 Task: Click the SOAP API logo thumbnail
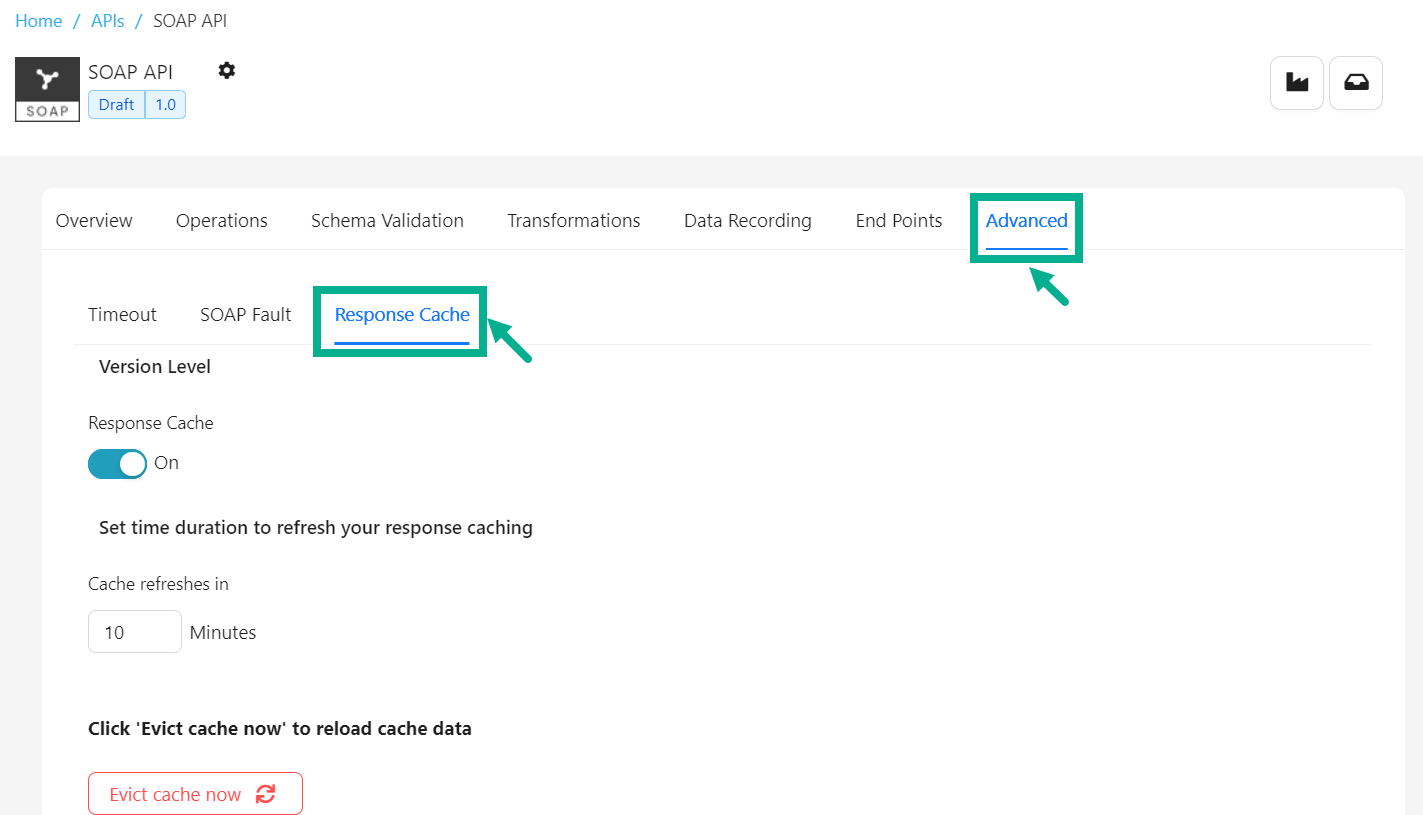pyautogui.click(x=47, y=89)
